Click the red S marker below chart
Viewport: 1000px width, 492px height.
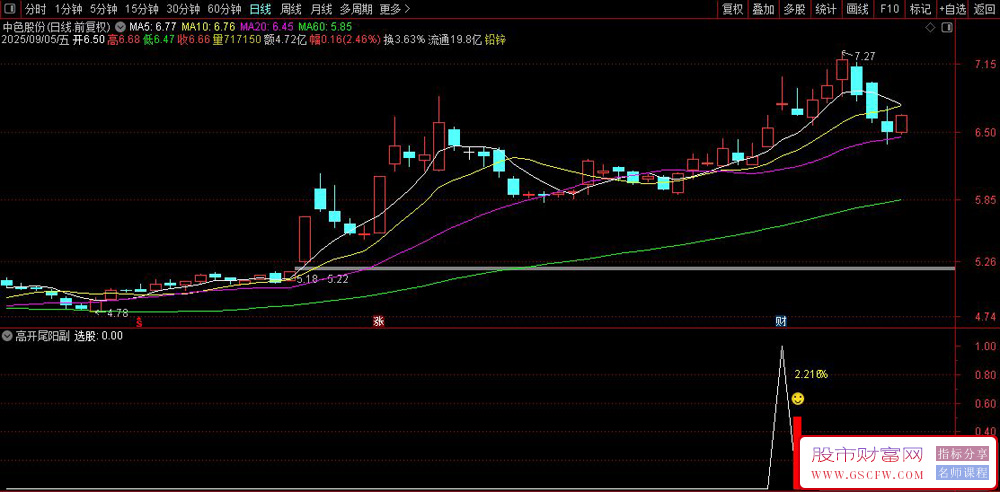coord(138,323)
